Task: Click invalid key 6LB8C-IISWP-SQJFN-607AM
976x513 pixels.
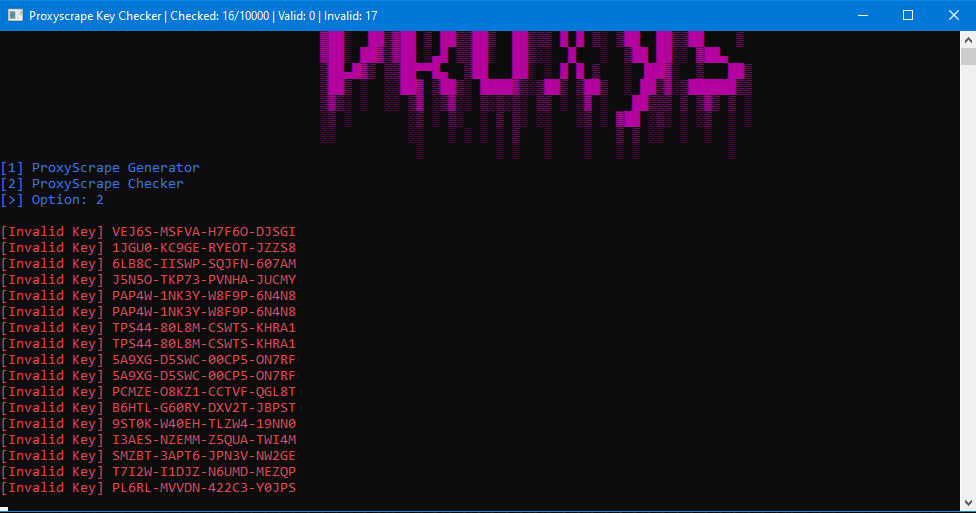Action: coord(204,264)
